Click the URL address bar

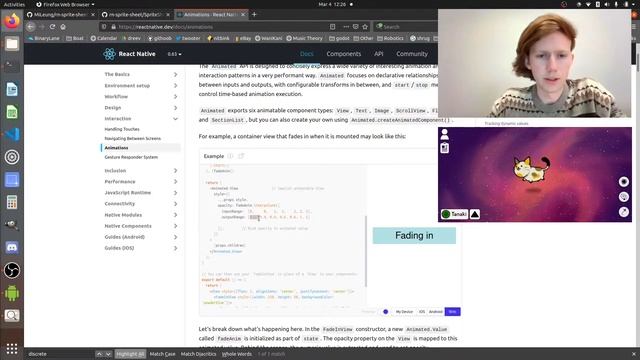(220, 27)
